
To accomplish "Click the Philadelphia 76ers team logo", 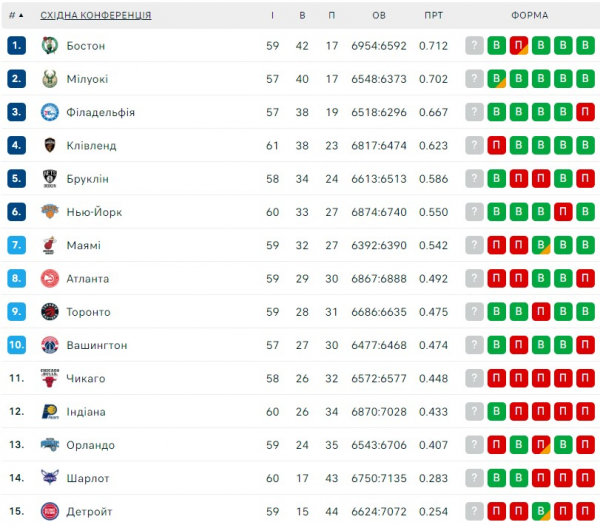I will (50, 112).
